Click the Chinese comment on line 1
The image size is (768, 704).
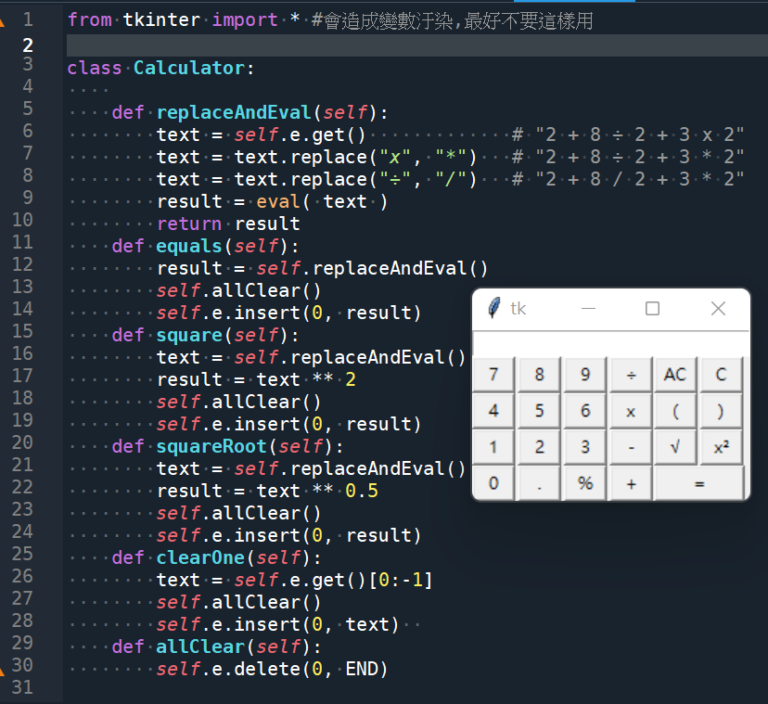click(x=452, y=21)
